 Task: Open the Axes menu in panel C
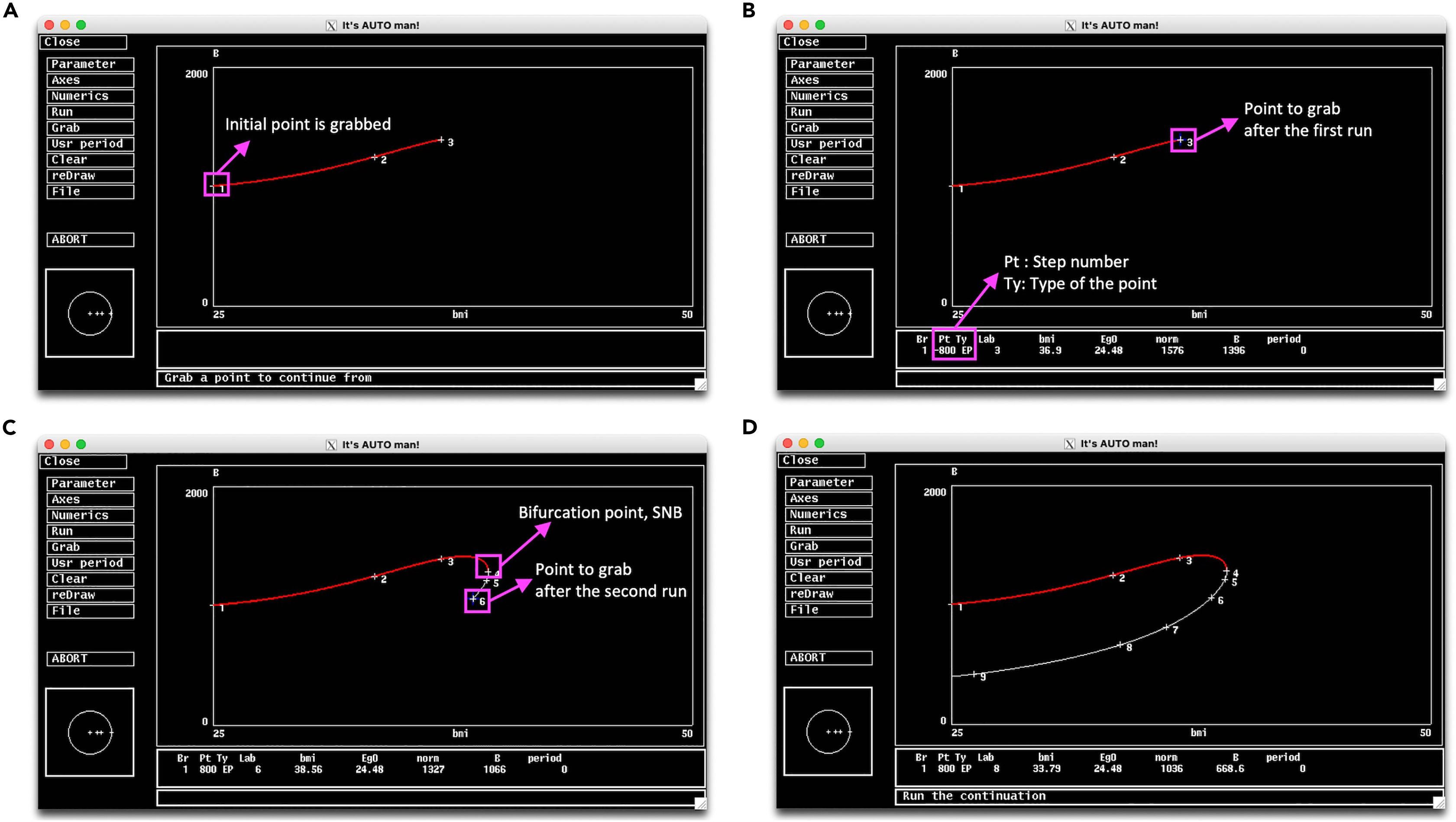[x=90, y=500]
